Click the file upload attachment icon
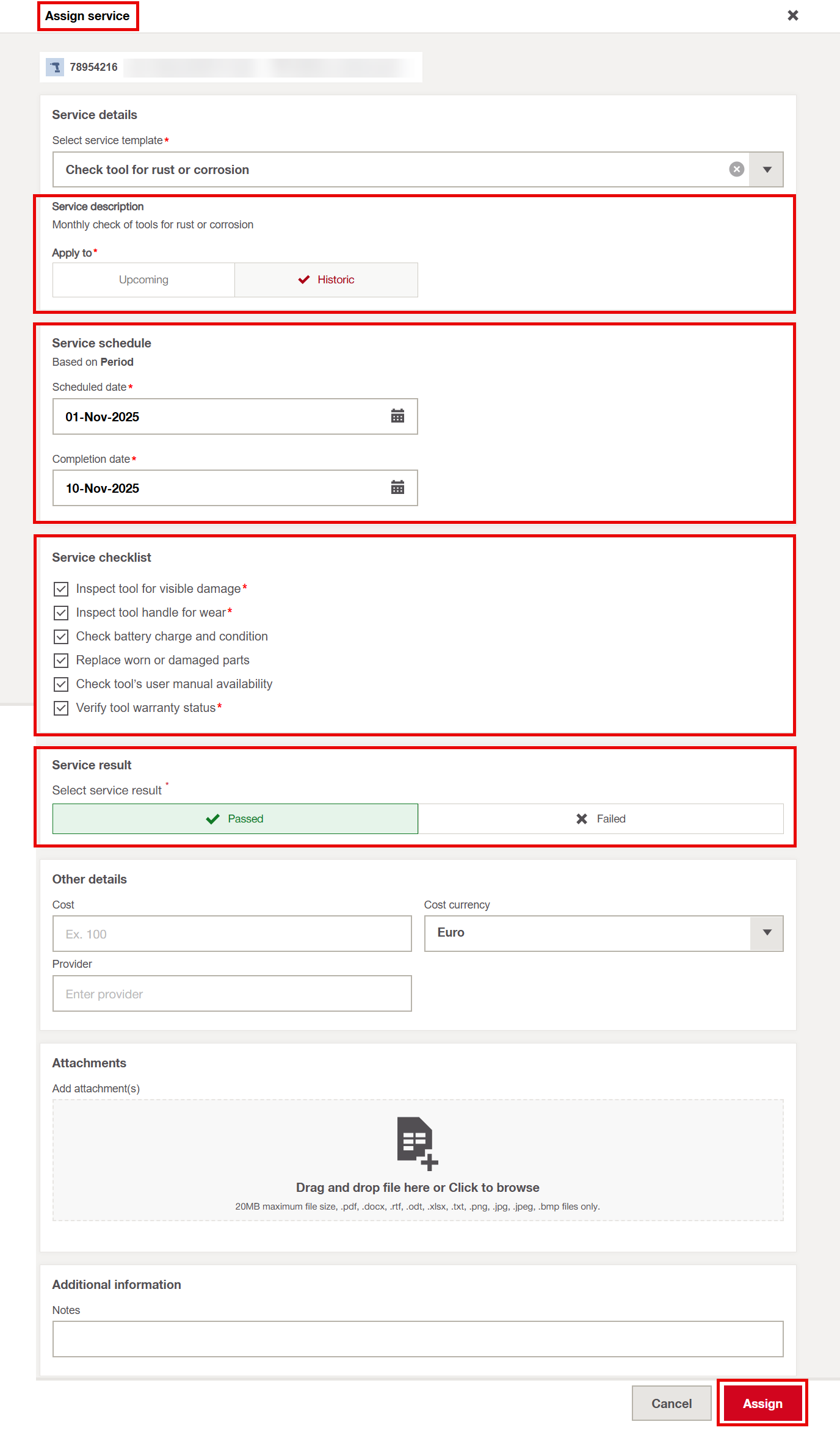840x1430 pixels. [417, 1143]
